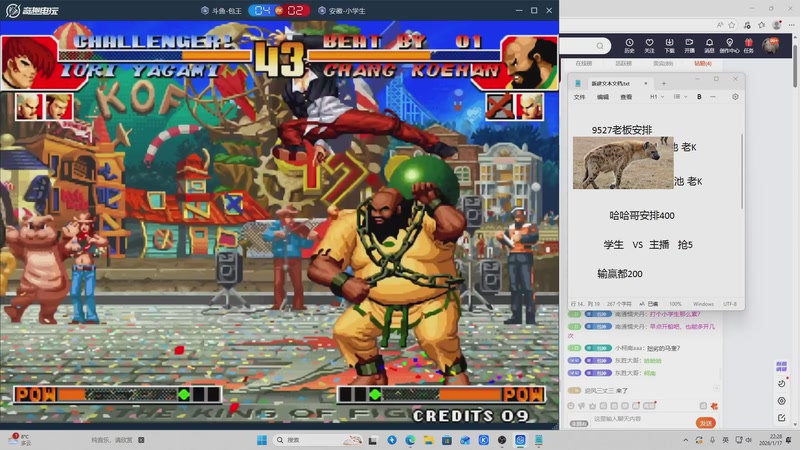Screen dimensions: 800x450
Task: Click the weather widget on taskbar
Action: tap(20, 440)
